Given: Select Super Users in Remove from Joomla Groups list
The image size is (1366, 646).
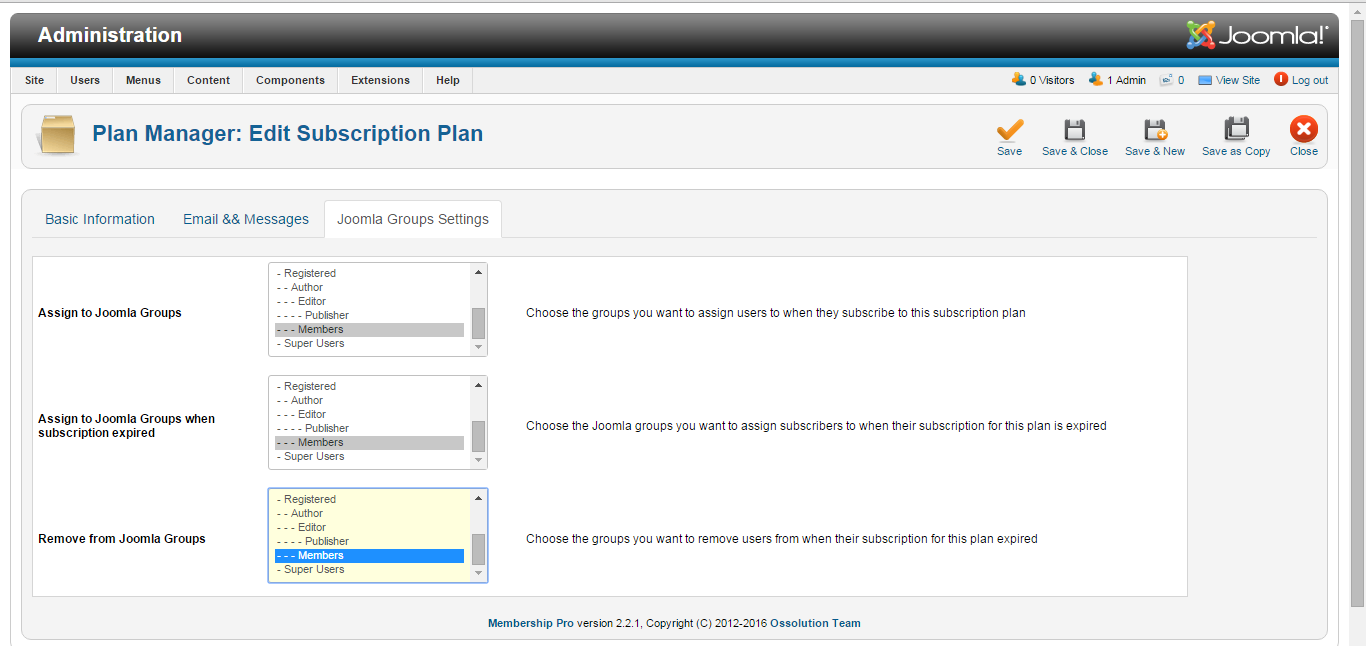Looking at the screenshot, I should coord(370,569).
